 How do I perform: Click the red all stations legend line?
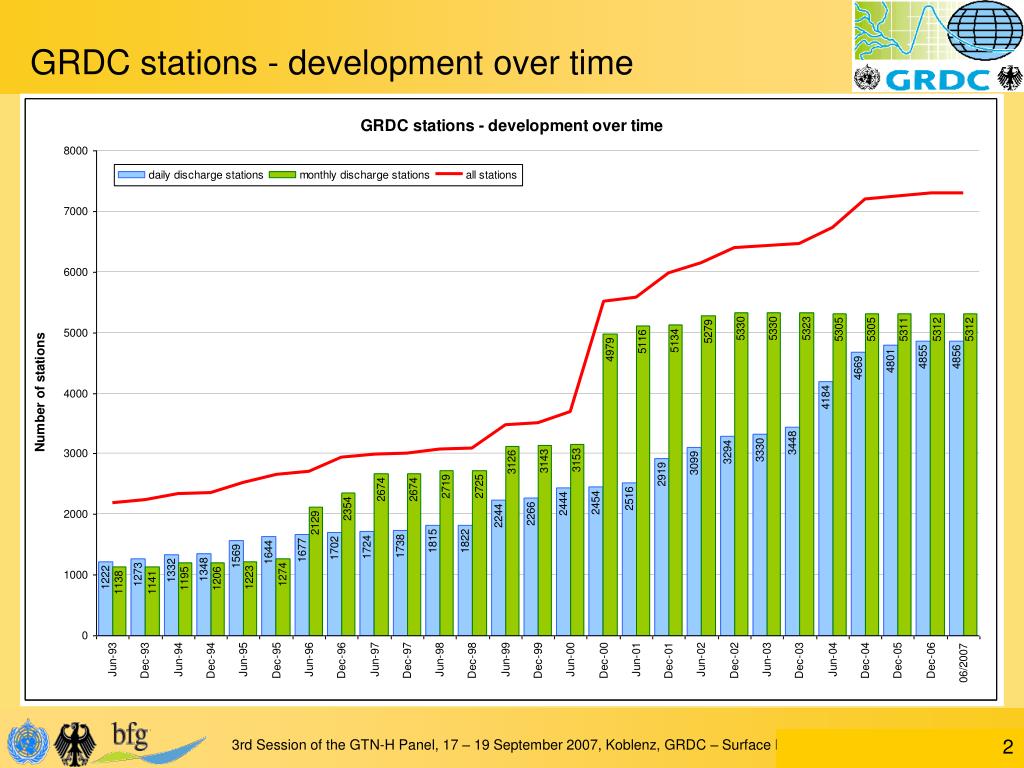pos(448,175)
